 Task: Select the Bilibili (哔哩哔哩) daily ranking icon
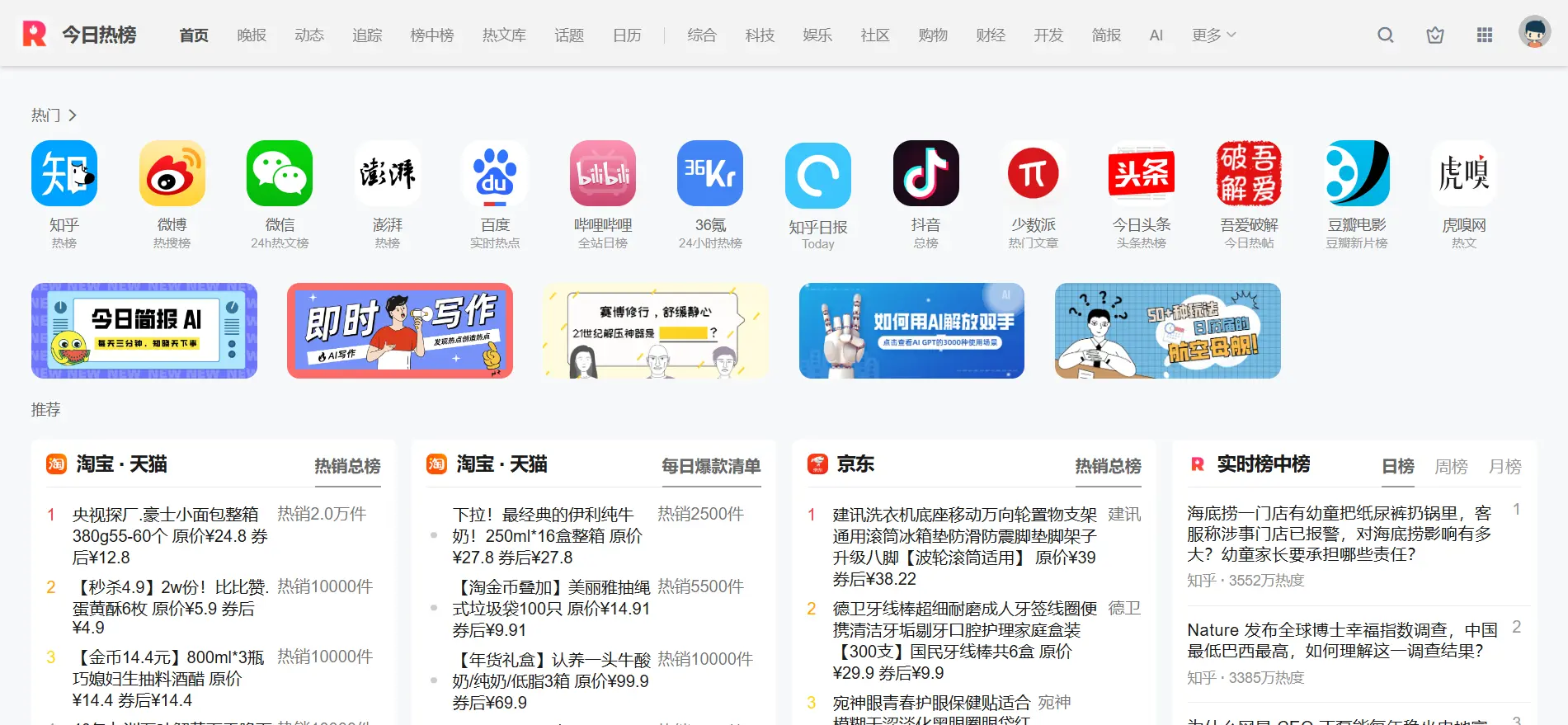pos(602,174)
